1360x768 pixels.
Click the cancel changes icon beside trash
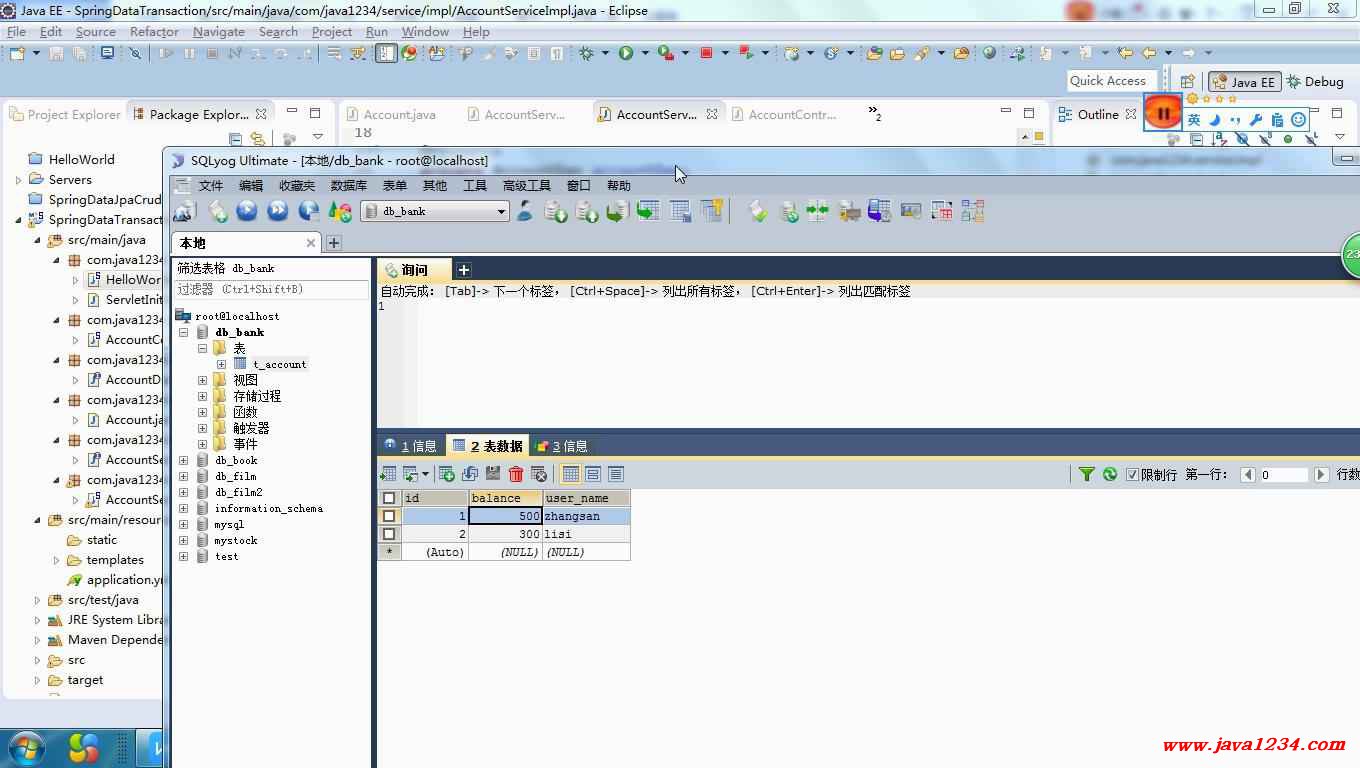[539, 474]
